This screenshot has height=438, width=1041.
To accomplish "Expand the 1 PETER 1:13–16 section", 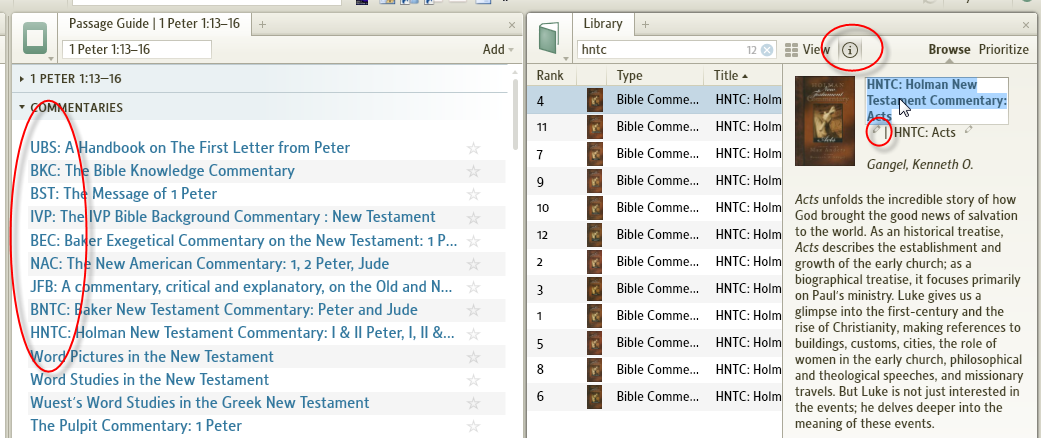I will [x=22, y=79].
